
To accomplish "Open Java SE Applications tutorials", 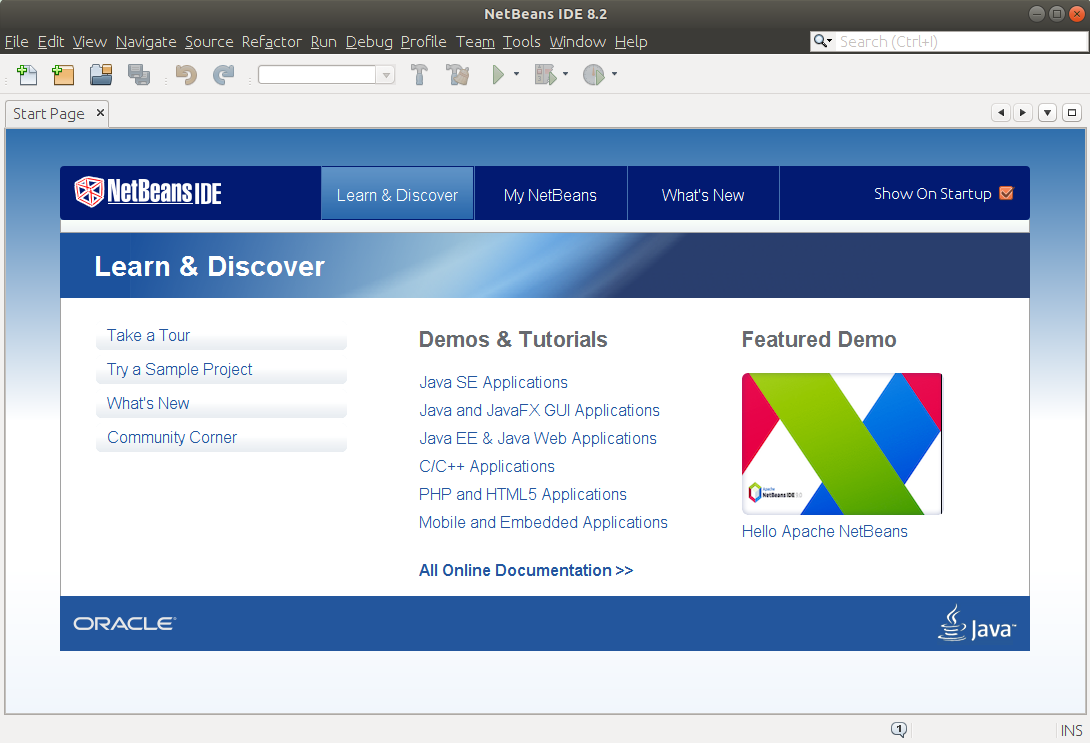I will click(494, 382).
